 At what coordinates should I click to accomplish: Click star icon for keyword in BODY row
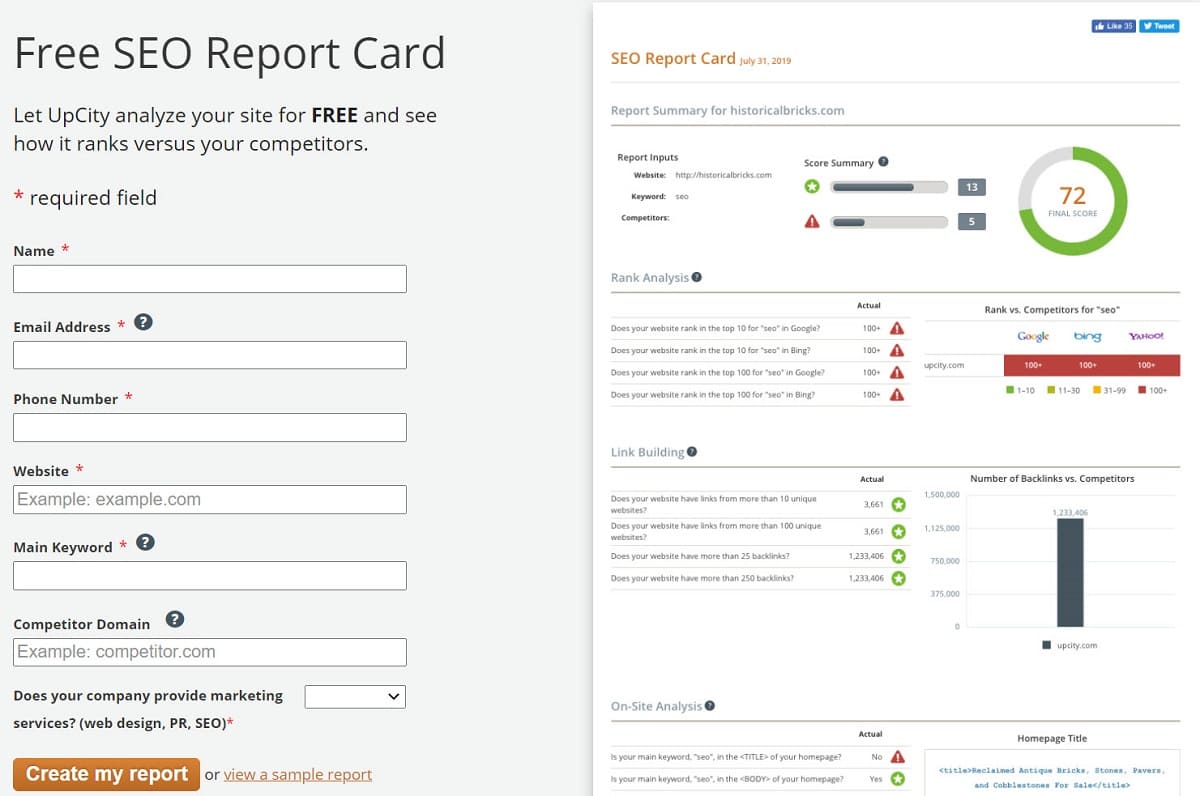(x=898, y=778)
